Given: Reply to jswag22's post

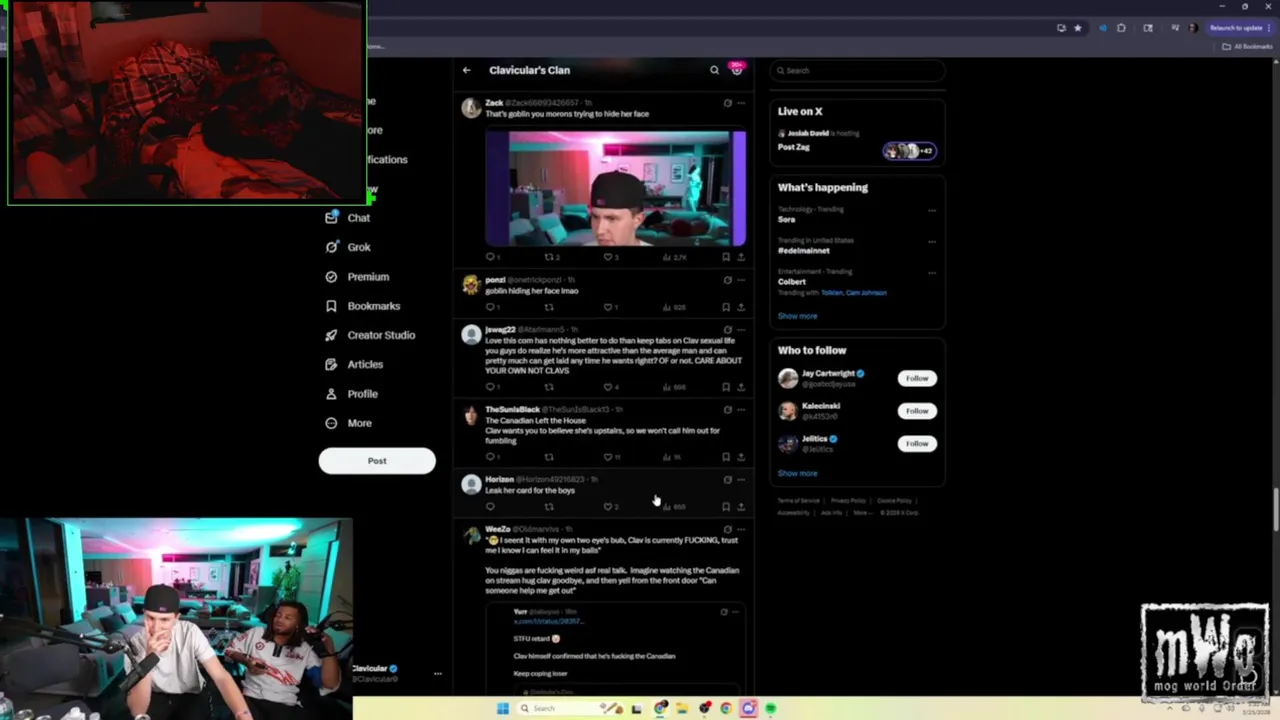Looking at the screenshot, I should click(x=491, y=387).
